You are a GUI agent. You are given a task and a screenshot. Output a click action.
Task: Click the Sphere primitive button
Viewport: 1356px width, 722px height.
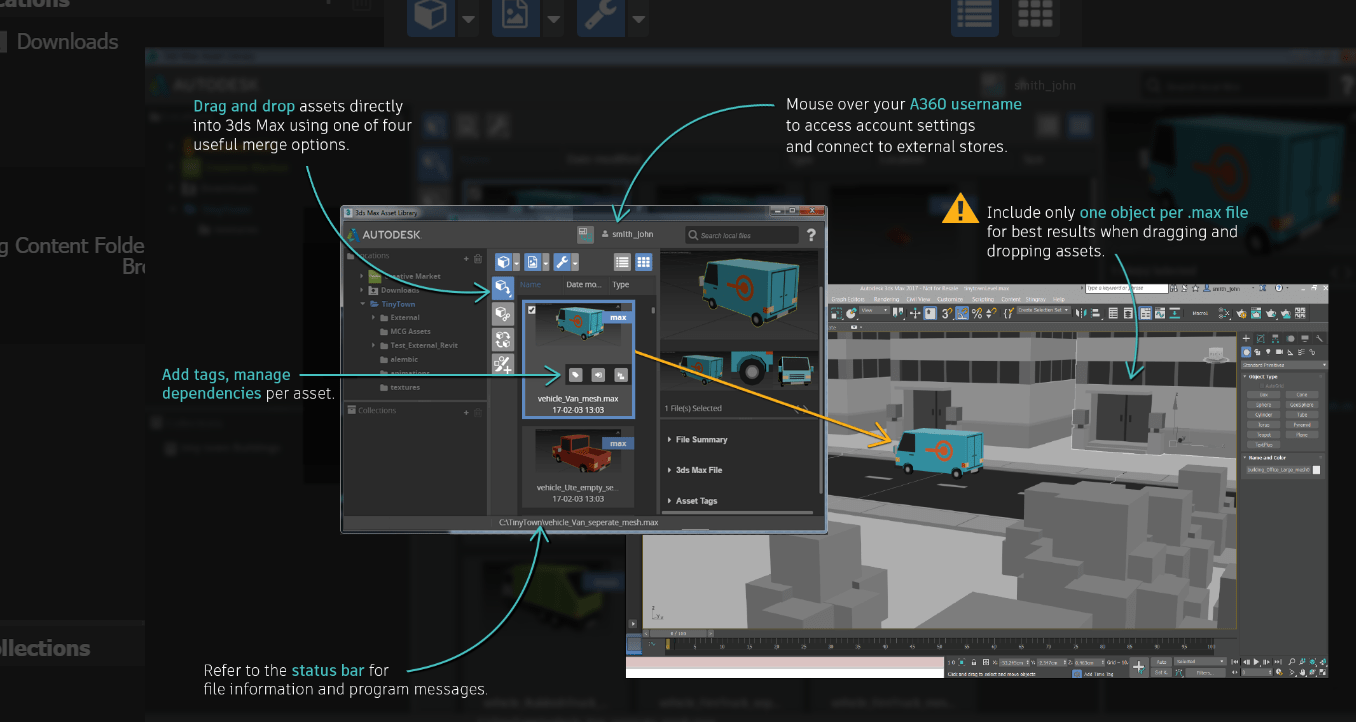tap(1263, 404)
